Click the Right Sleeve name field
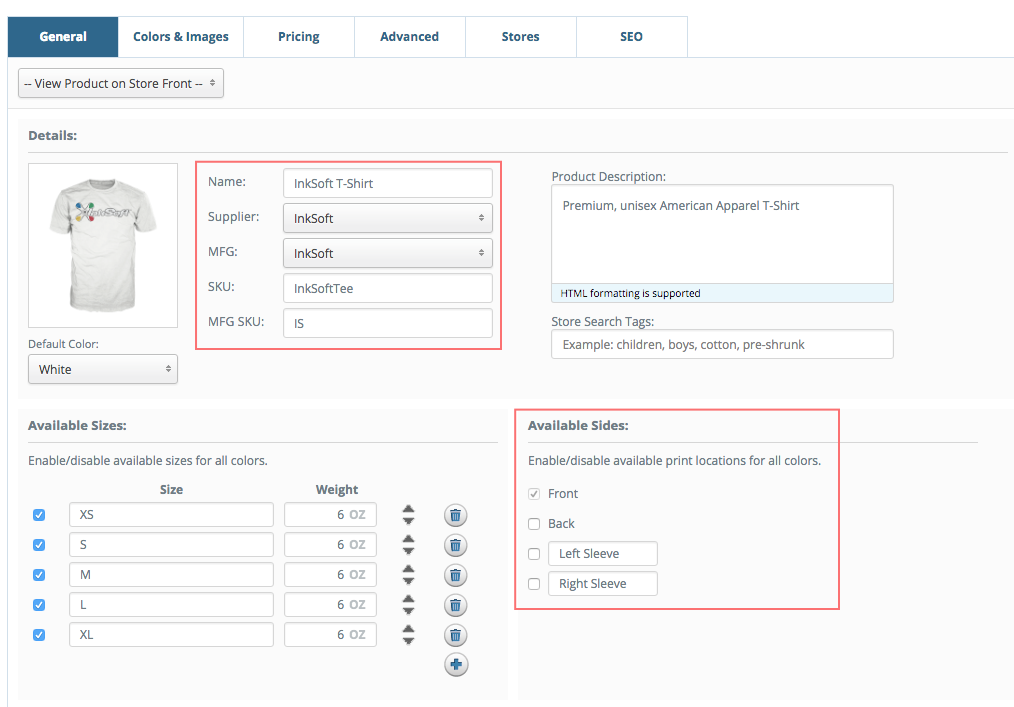The width and height of the screenshot is (1014, 707). [x=603, y=583]
